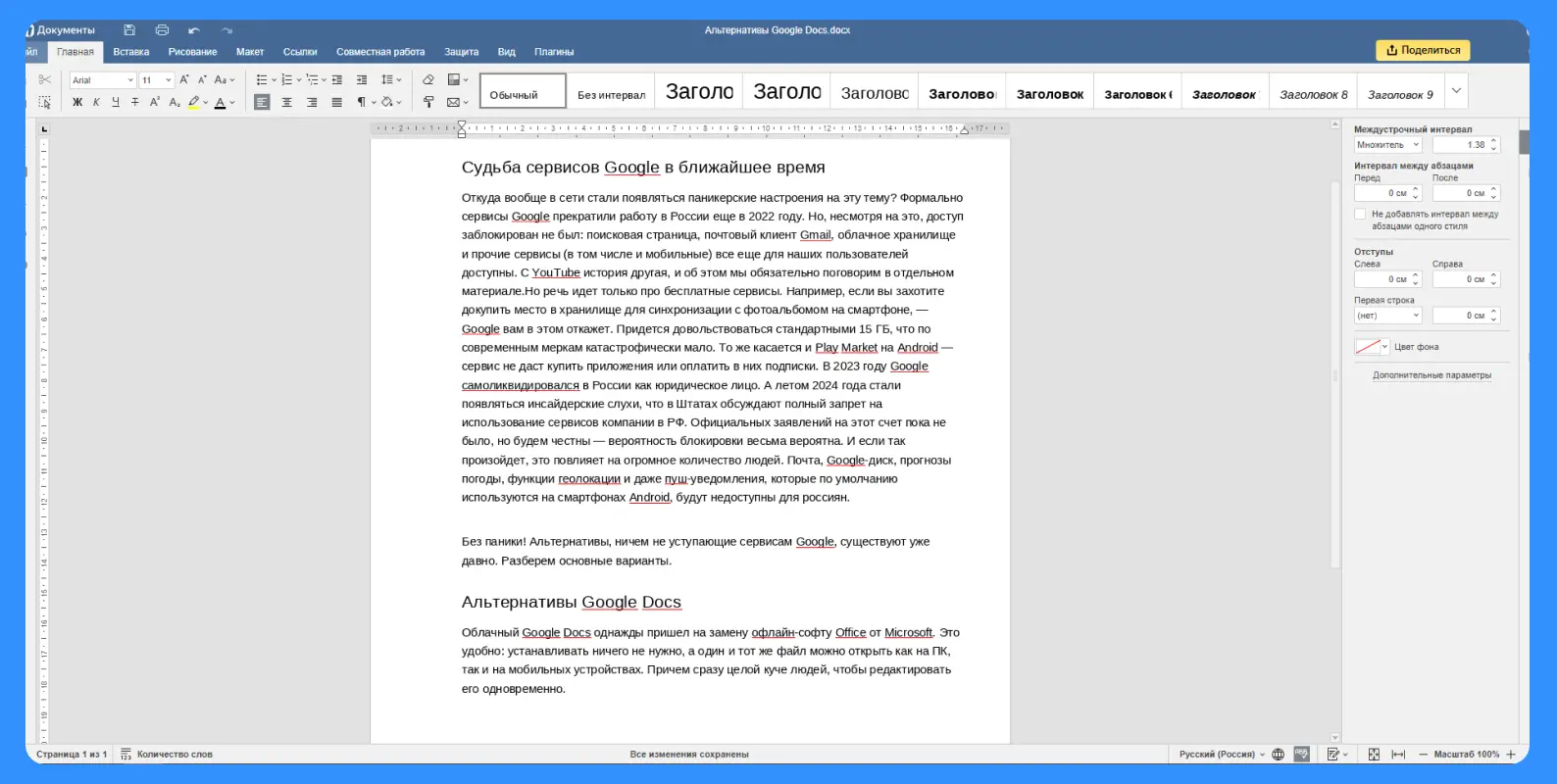Decrease font size with the A-down icon

(202, 79)
